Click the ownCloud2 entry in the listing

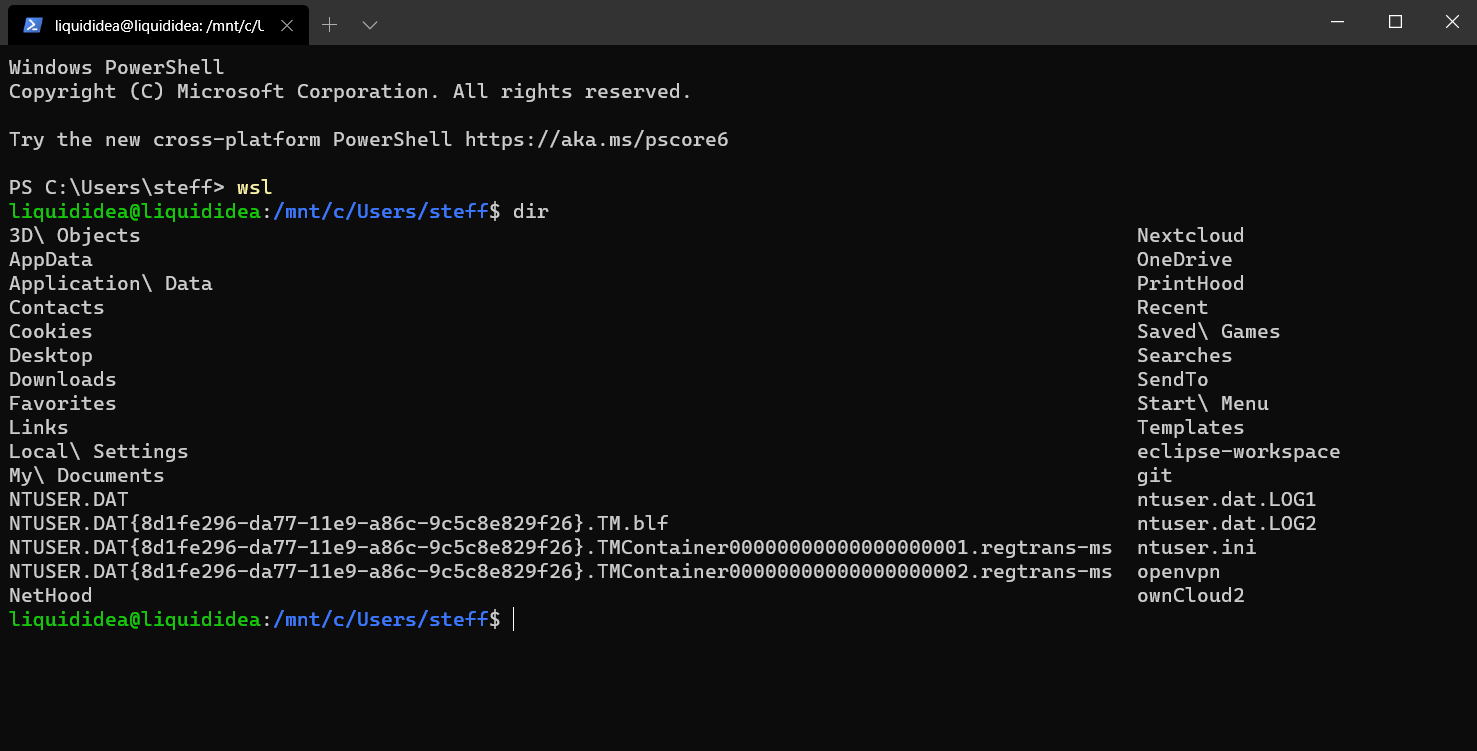point(1190,595)
